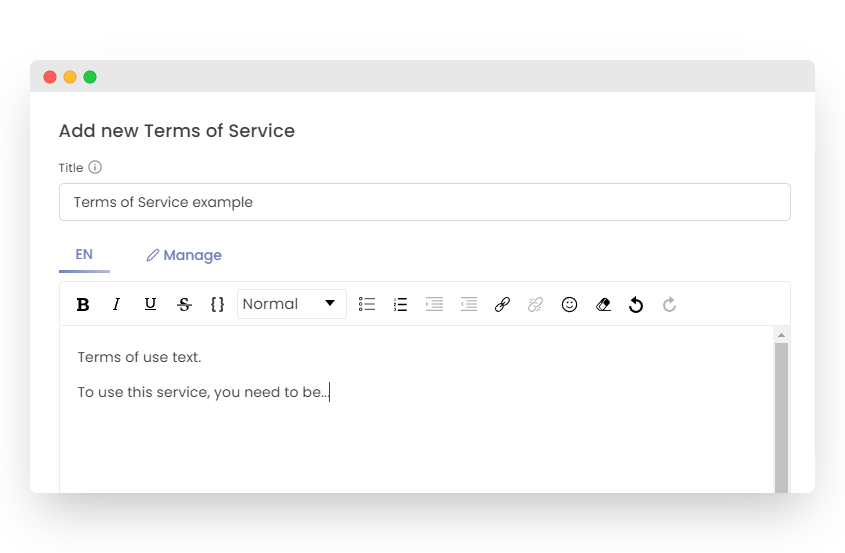Undo the last edit

click(x=636, y=305)
